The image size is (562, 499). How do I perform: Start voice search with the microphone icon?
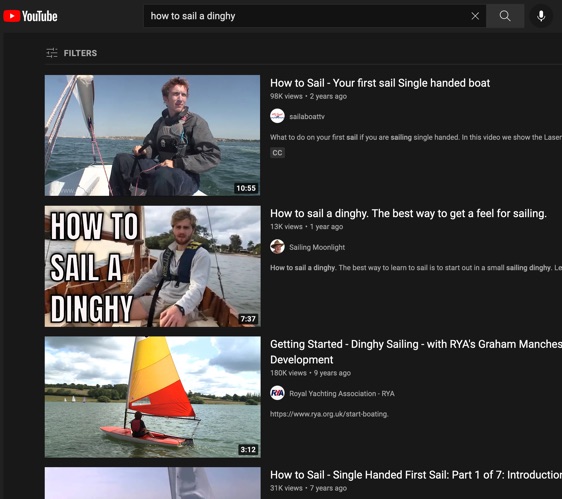point(541,16)
